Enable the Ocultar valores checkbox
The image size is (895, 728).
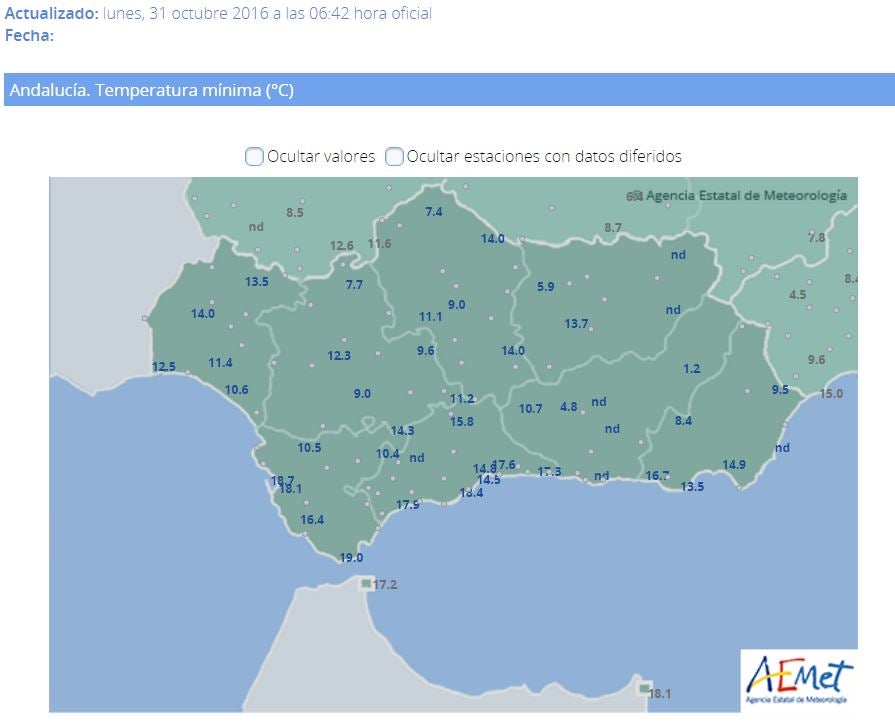(x=255, y=156)
